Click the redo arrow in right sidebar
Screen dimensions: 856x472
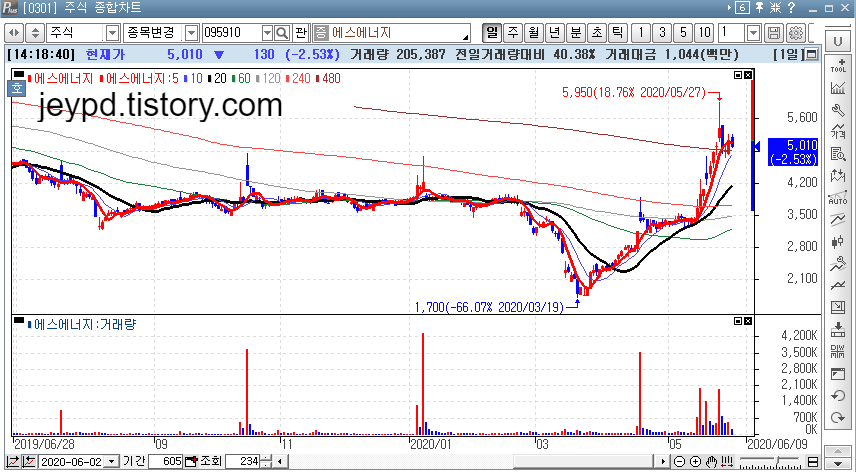click(837, 417)
